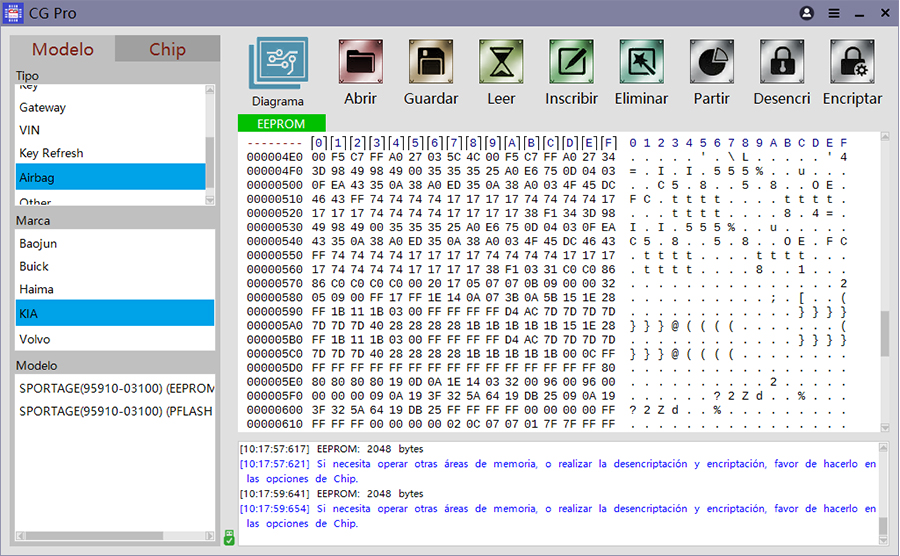Click the Tipo list scroll-down arrow

point(210,200)
